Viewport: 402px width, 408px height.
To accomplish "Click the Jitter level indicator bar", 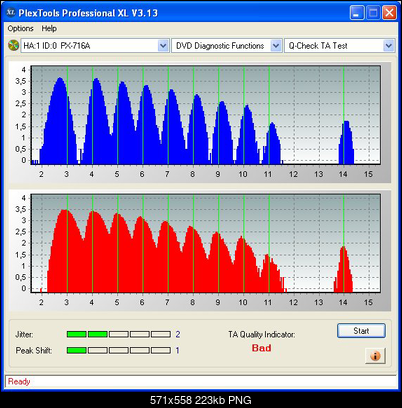I will 119,334.
